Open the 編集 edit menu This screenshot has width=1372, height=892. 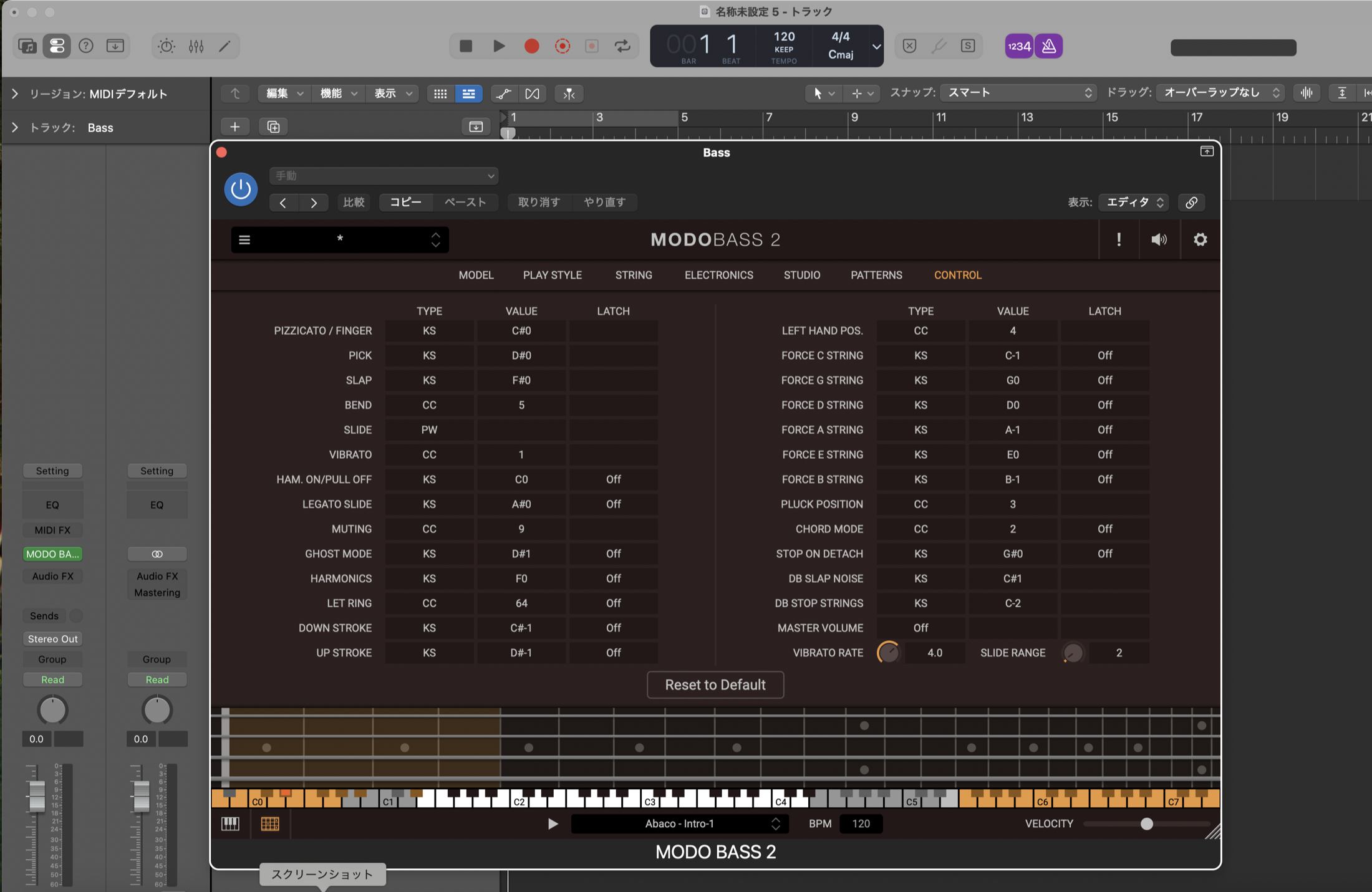[x=284, y=94]
